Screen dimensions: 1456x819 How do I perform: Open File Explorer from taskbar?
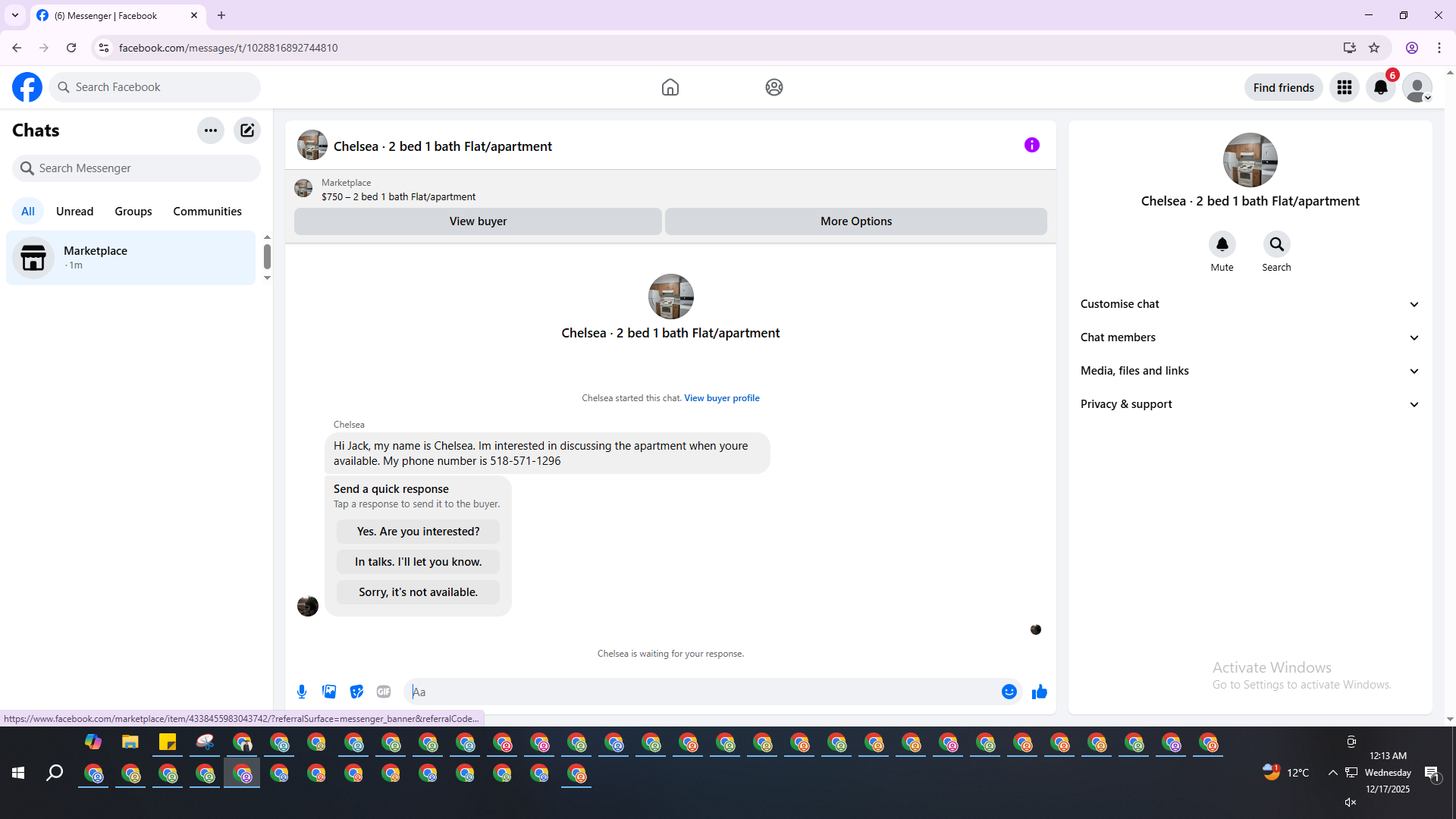(x=130, y=742)
